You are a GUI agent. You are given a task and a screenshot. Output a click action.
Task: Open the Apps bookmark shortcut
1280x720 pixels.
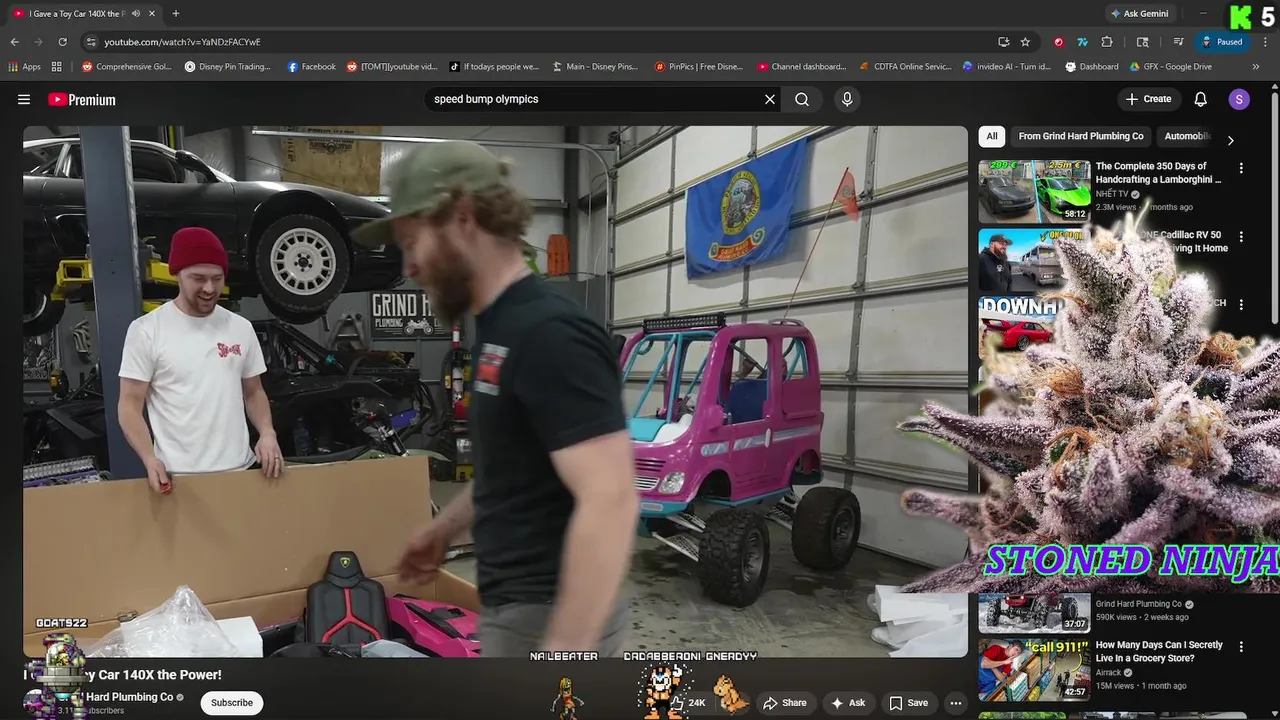point(25,67)
